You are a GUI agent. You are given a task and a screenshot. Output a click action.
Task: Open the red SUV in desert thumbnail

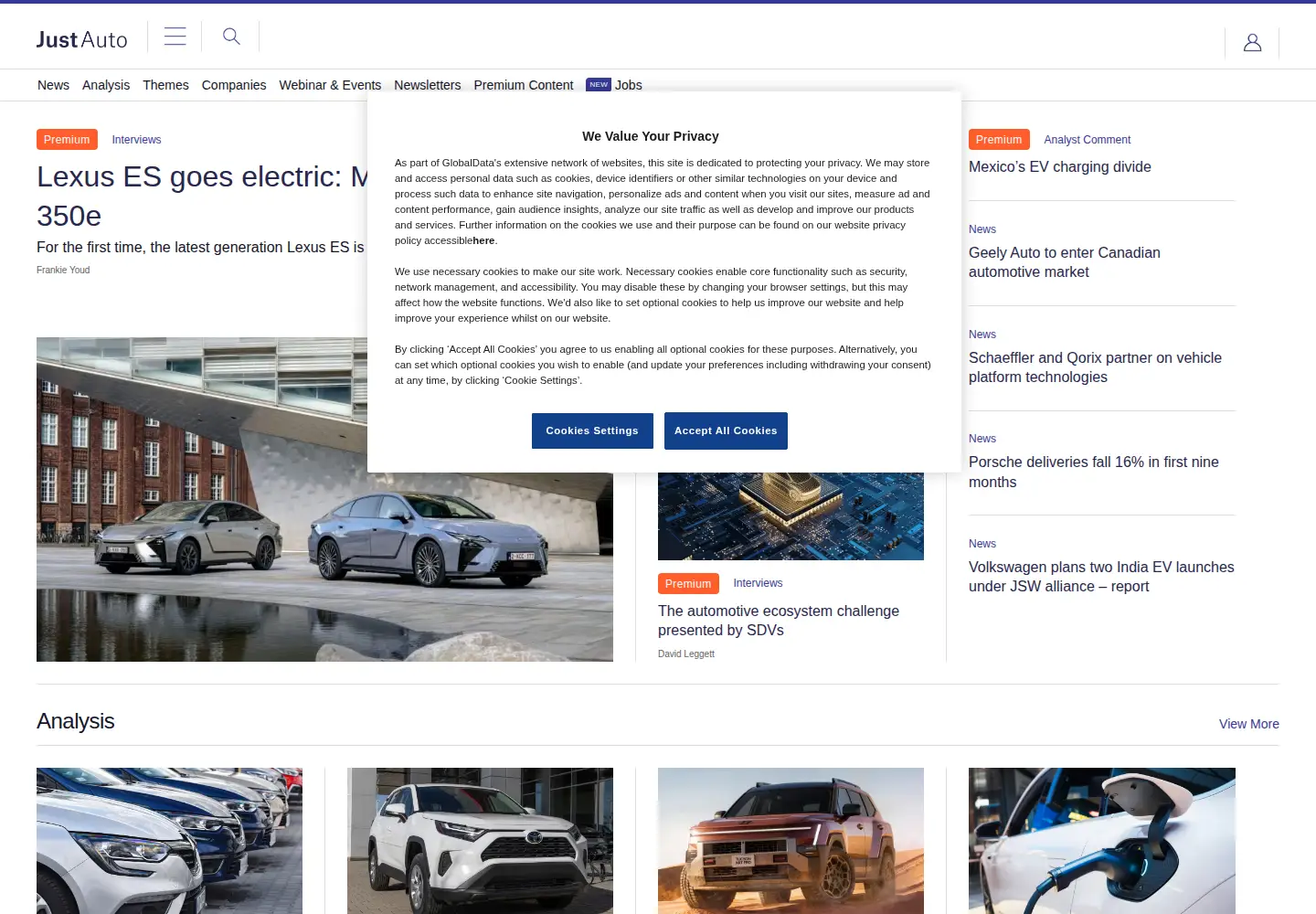791,841
